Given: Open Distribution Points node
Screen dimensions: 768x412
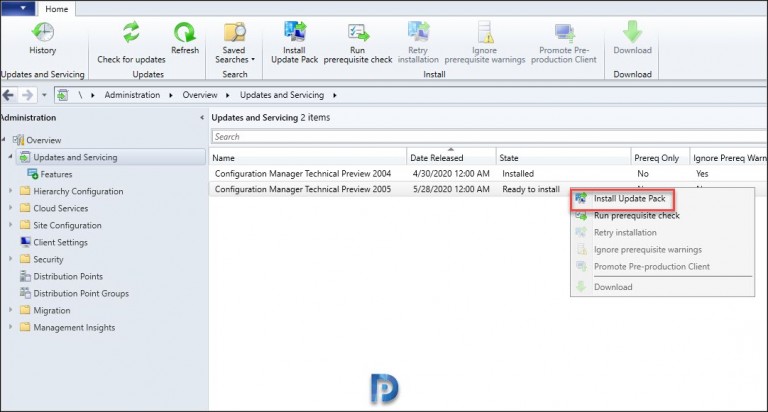Looking at the screenshot, I should pyautogui.click(x=68, y=276).
